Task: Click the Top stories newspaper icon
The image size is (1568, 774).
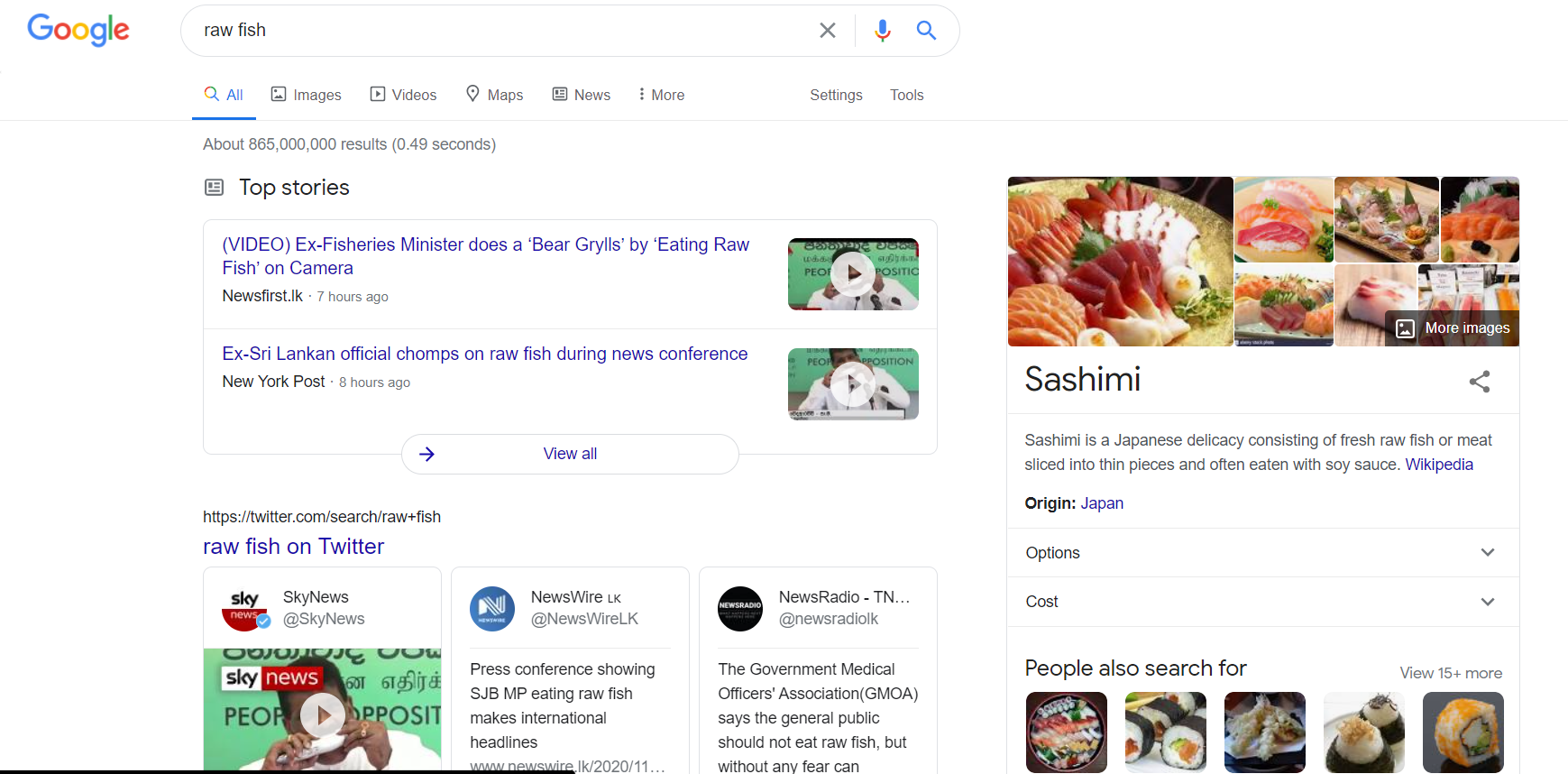Action: [214, 188]
